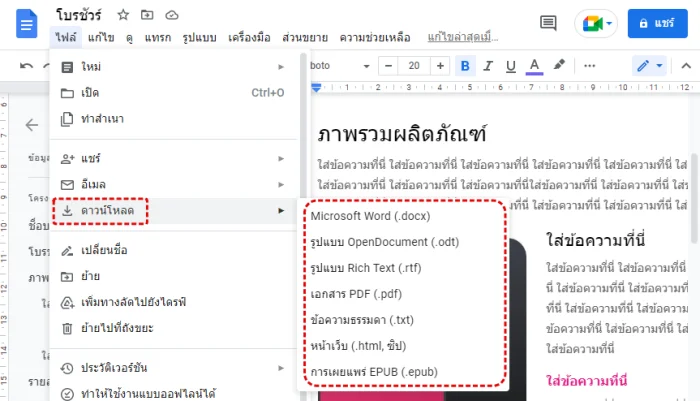Open the ความช่วยเหลือ menu
The image size is (700, 401).
(375, 38)
